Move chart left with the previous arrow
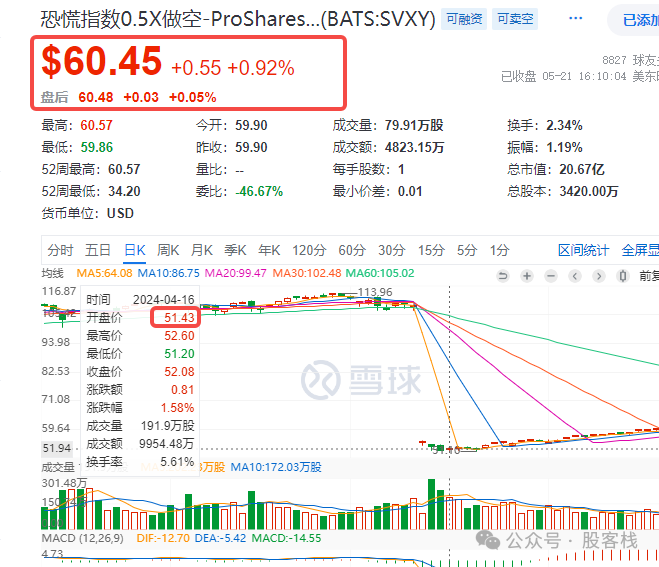This screenshot has width=659, height=567. tap(575, 276)
